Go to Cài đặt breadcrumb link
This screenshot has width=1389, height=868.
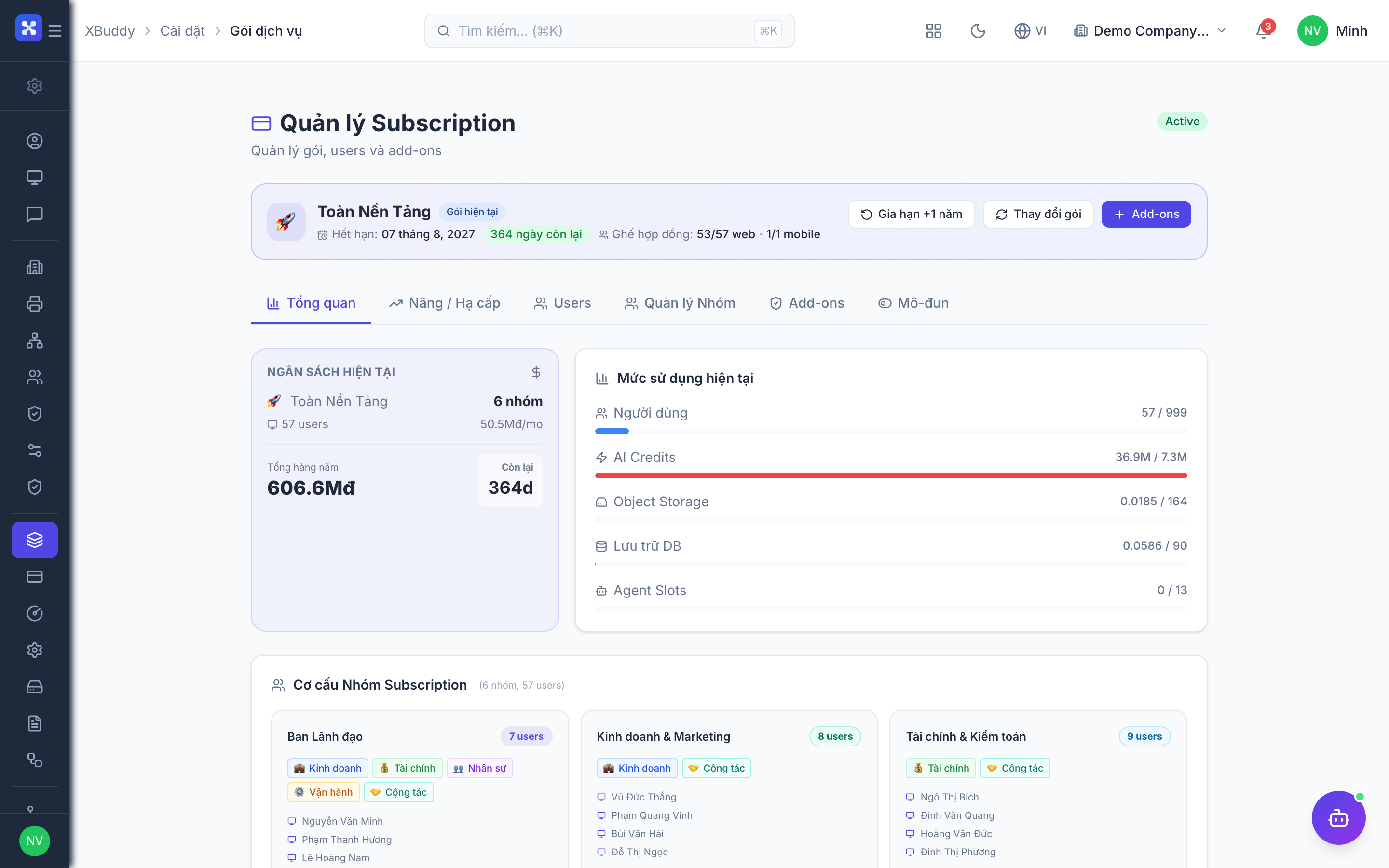click(182, 31)
